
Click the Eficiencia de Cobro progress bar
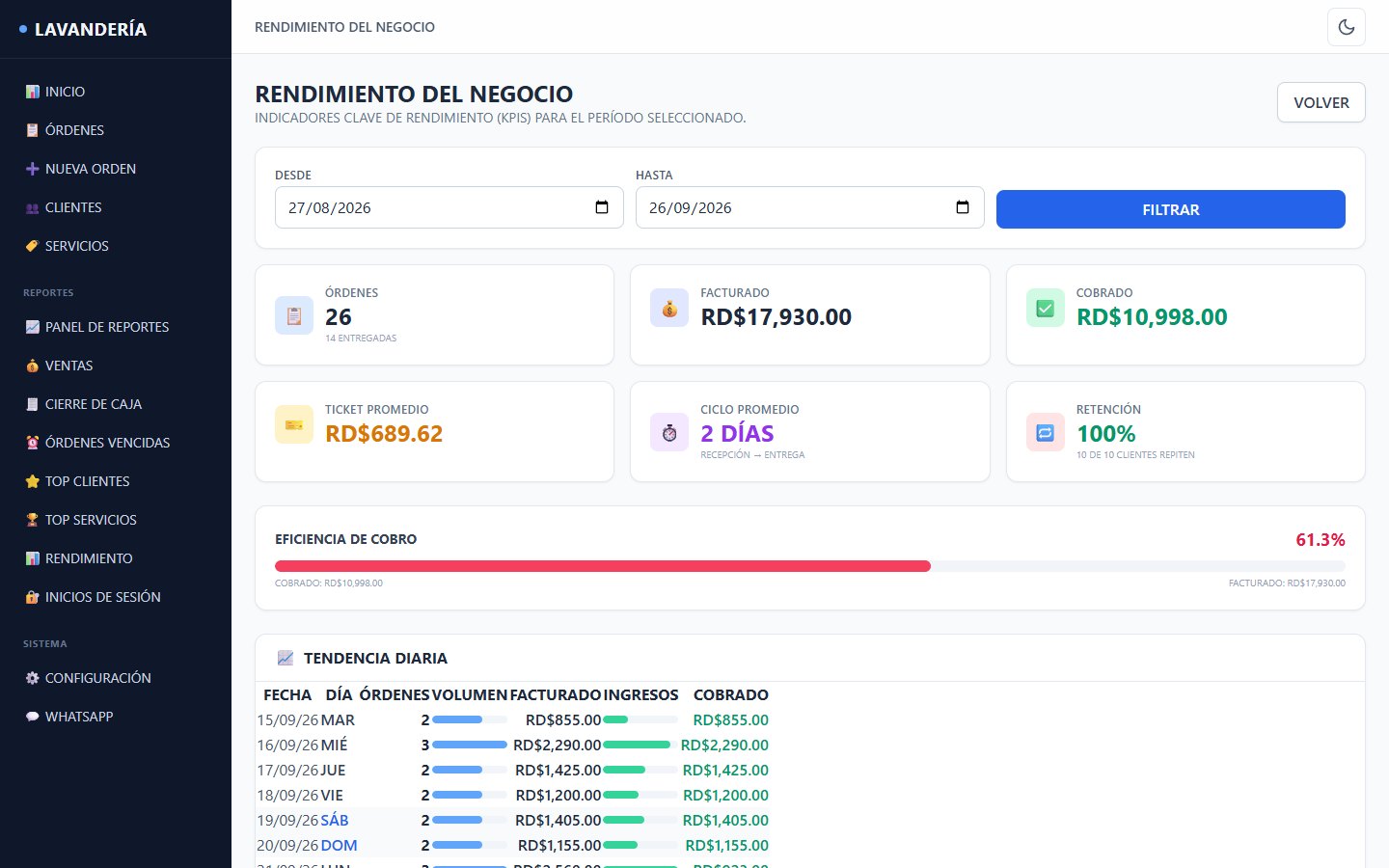pyautogui.click(x=810, y=566)
